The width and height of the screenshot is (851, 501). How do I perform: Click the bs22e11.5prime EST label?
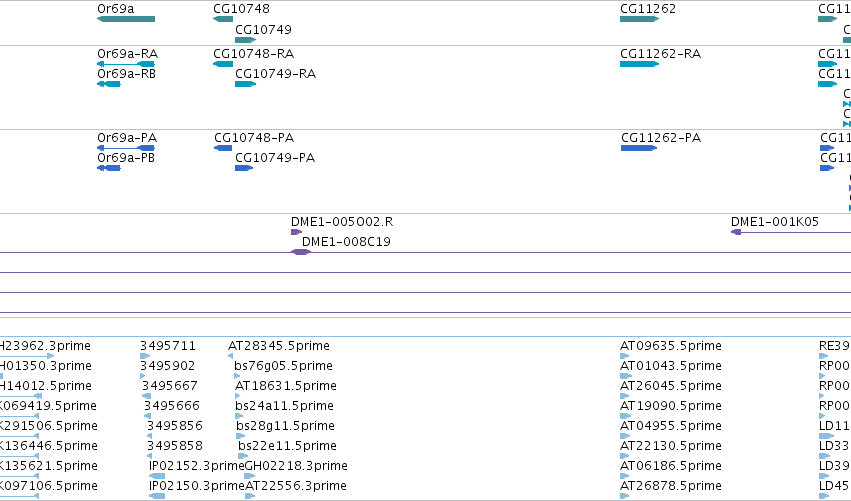(287, 446)
